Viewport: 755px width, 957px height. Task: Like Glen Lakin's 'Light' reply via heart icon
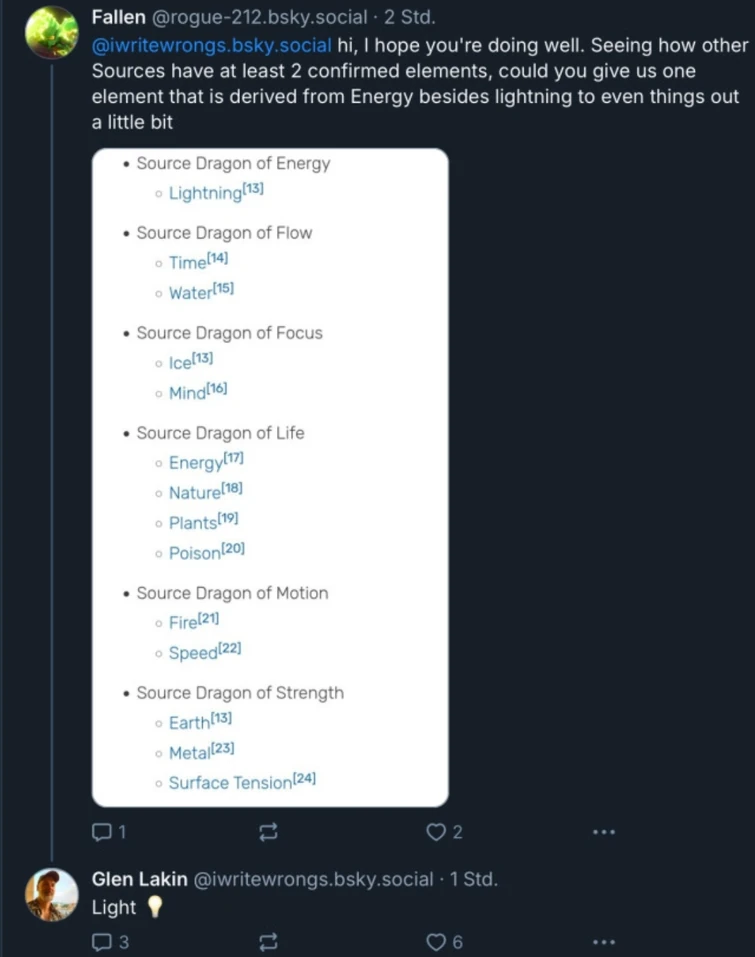(x=436, y=941)
